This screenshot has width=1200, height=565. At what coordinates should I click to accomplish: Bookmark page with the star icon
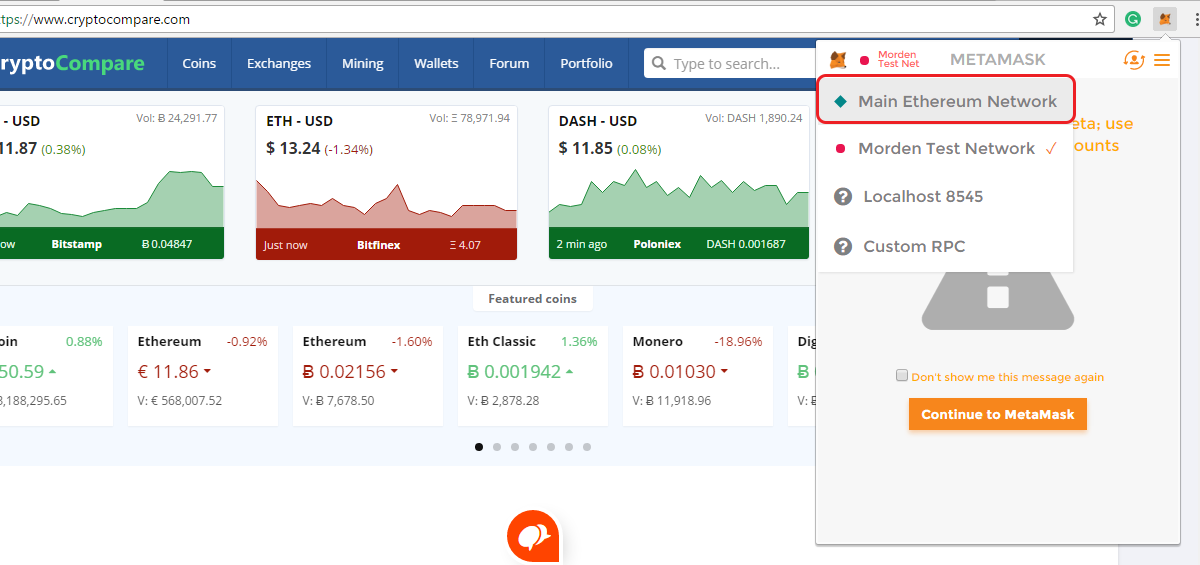(x=1100, y=19)
